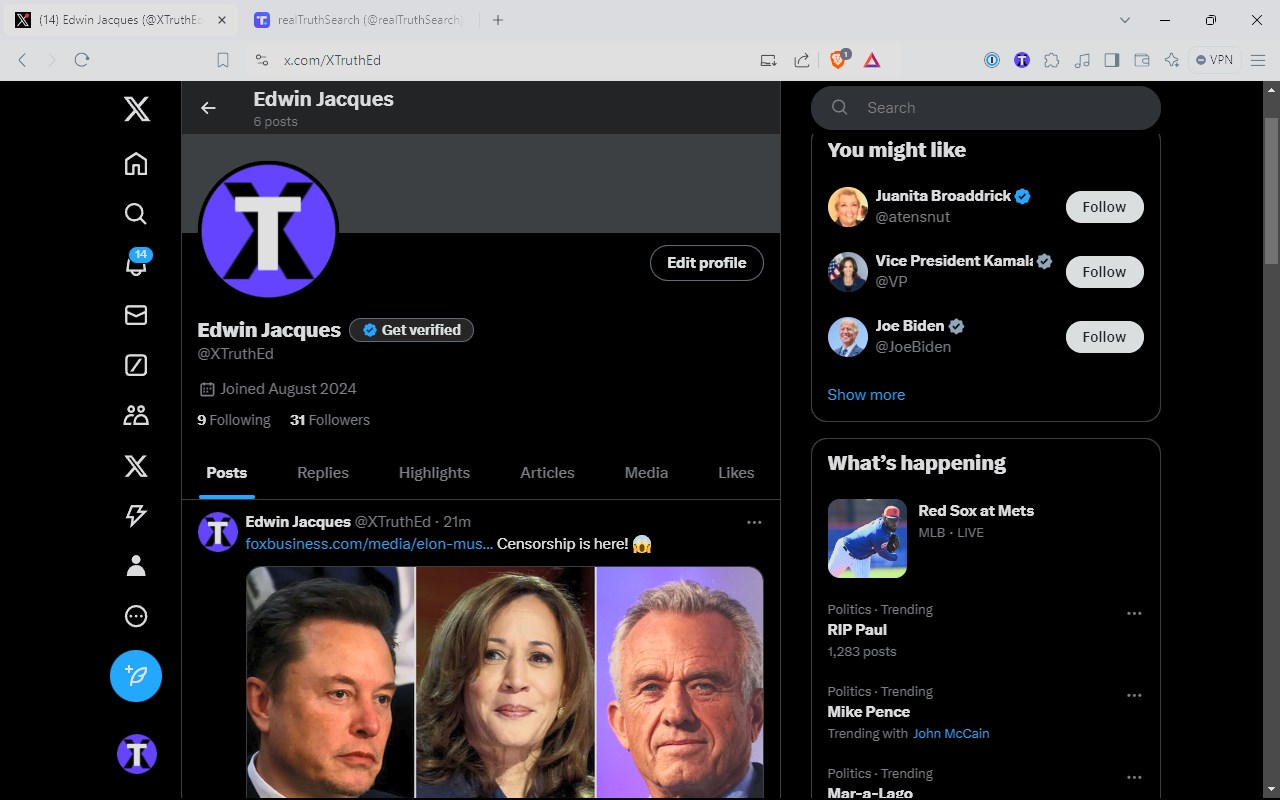Toggle the Brave VPN button
The width and height of the screenshot is (1280, 800).
1214,60
